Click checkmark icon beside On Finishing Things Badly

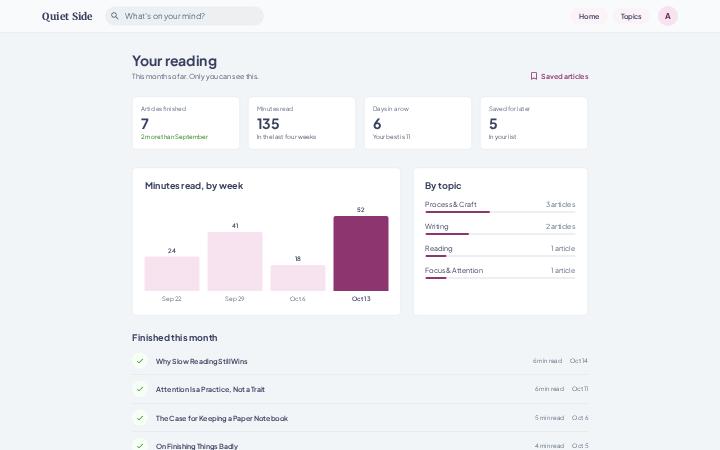[x=140, y=445]
